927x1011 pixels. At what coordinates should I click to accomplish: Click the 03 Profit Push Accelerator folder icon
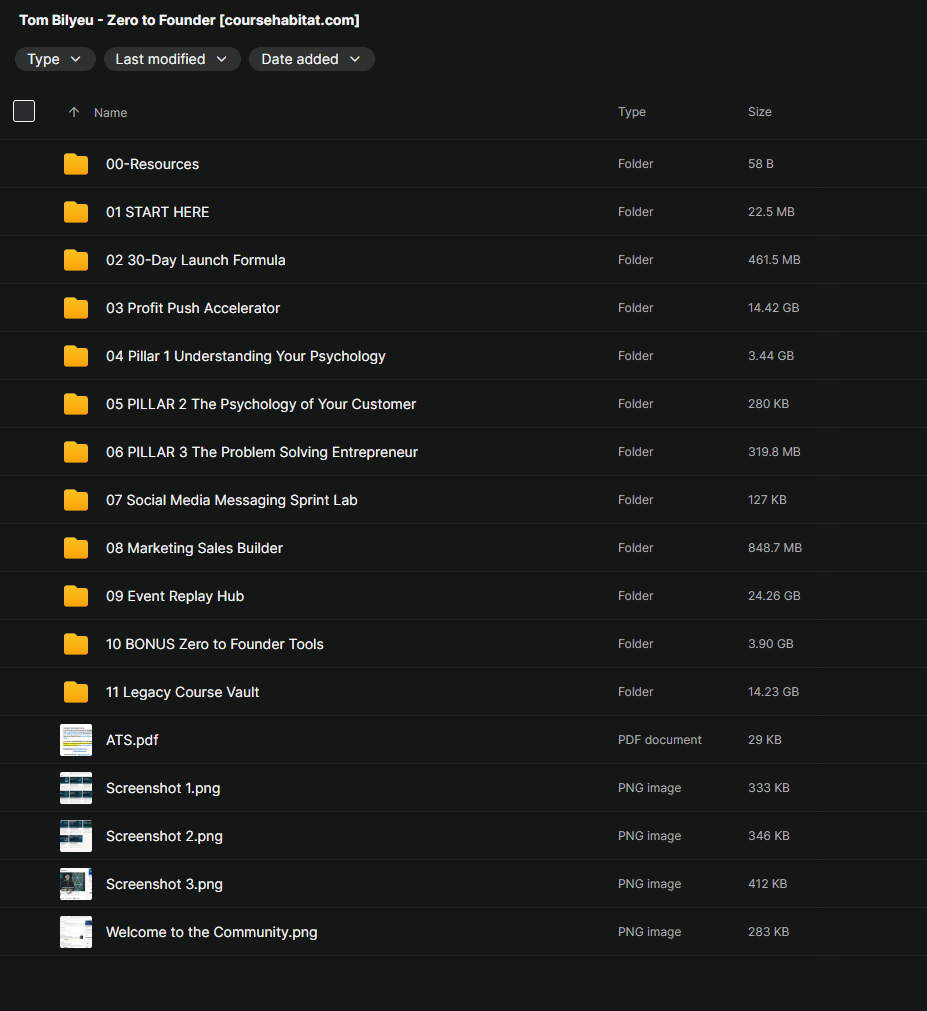(76, 308)
